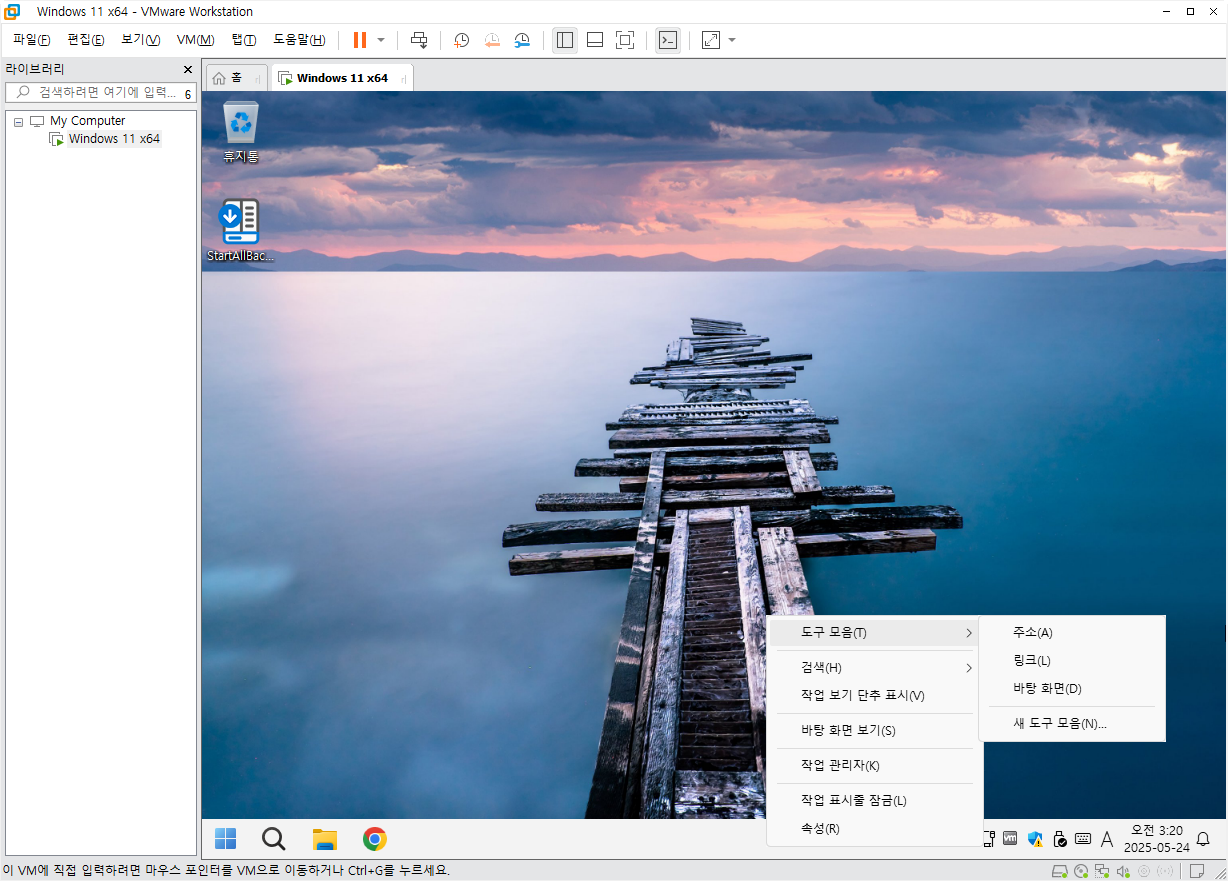The image size is (1228, 881).
Task: Choose 바탕 화면(D) toolbar in submenu
Action: pos(1072,688)
